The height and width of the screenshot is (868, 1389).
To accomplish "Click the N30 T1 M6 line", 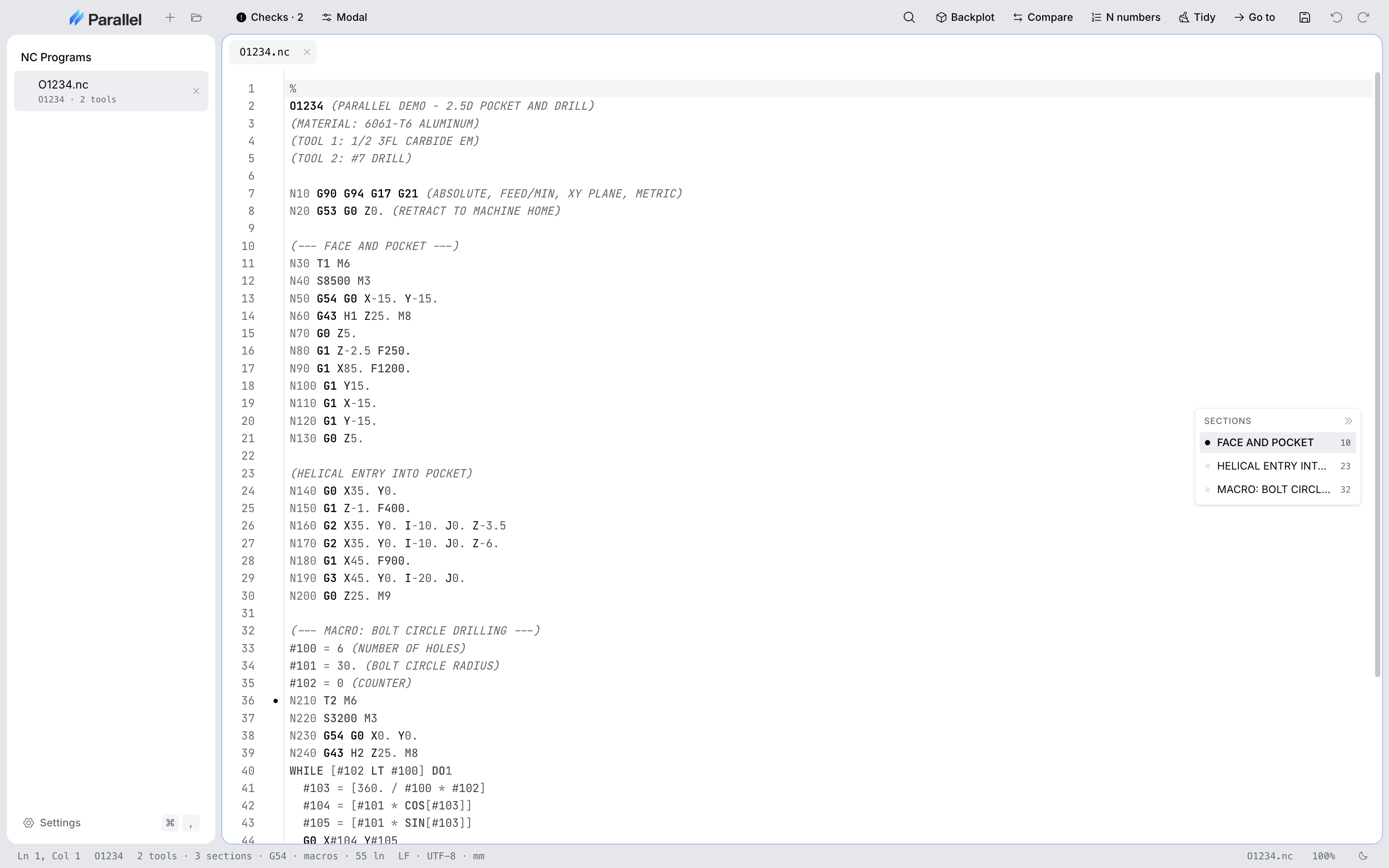I will point(320,263).
